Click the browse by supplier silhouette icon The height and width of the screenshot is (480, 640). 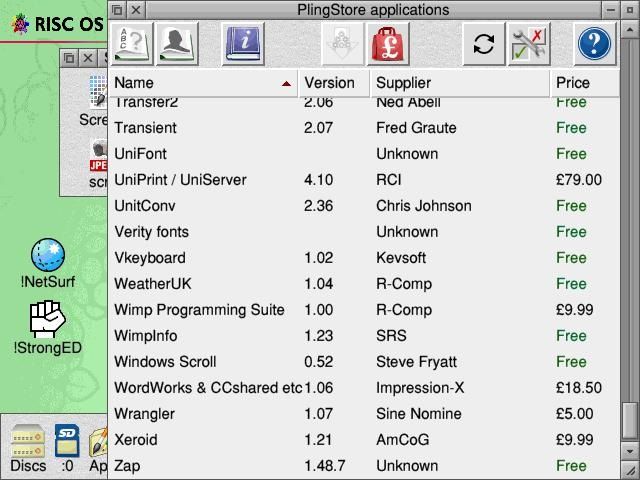pyautogui.click(x=177, y=44)
